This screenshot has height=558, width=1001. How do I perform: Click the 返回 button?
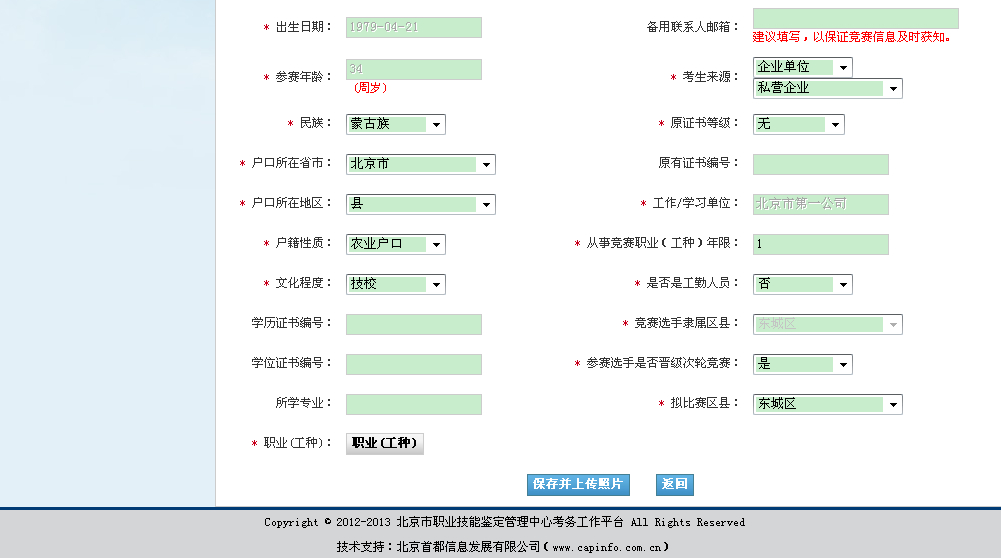pyautogui.click(x=674, y=484)
